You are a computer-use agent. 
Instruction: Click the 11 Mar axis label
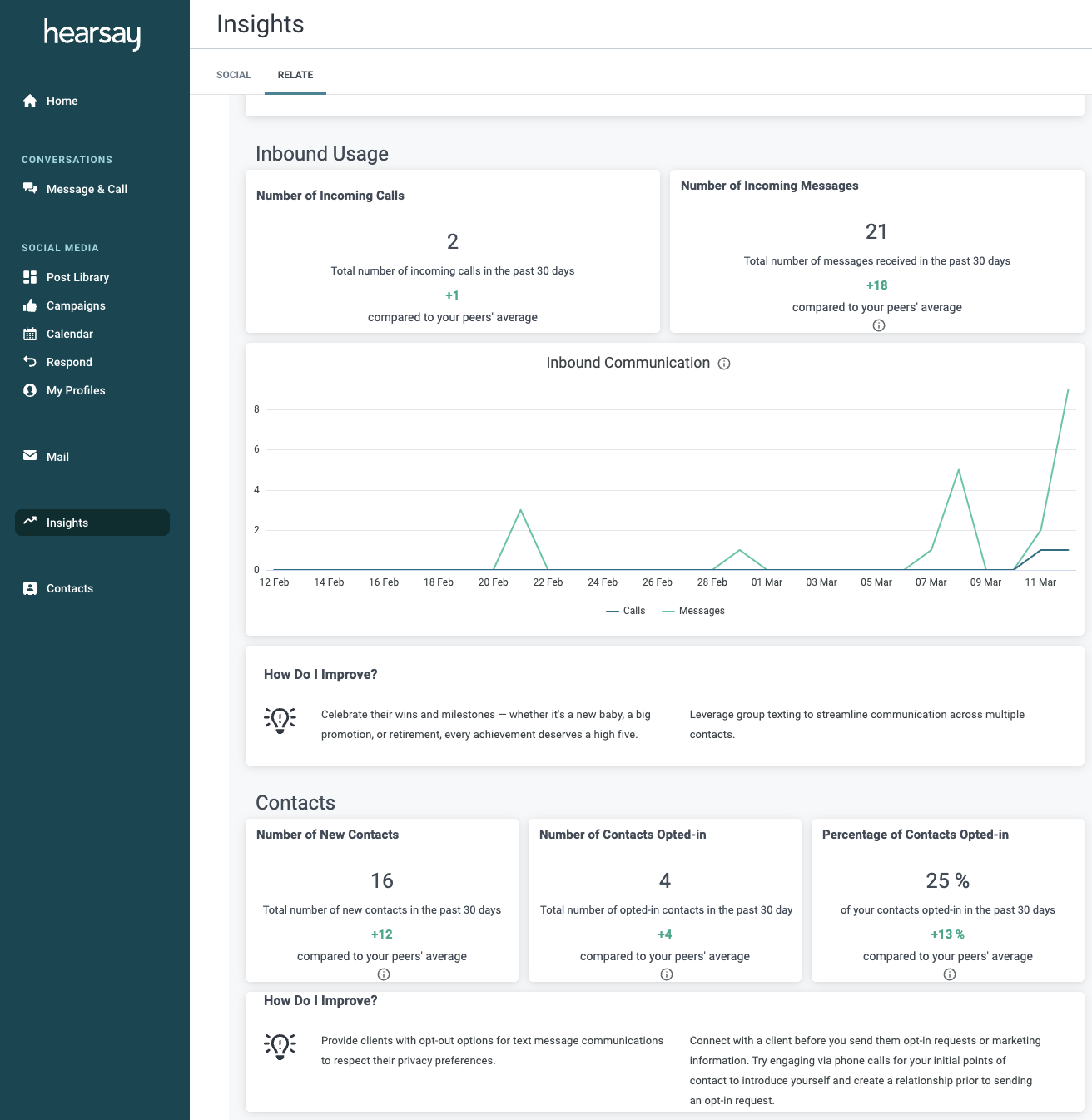[1040, 582]
